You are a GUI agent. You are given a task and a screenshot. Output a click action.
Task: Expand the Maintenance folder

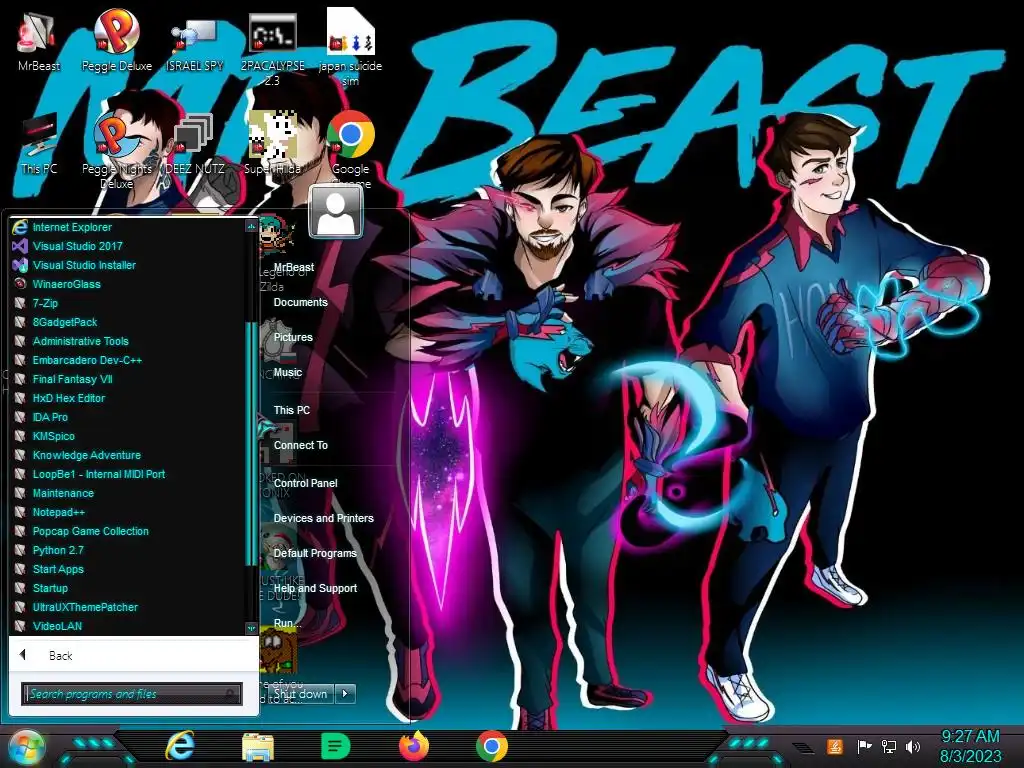(128, 493)
